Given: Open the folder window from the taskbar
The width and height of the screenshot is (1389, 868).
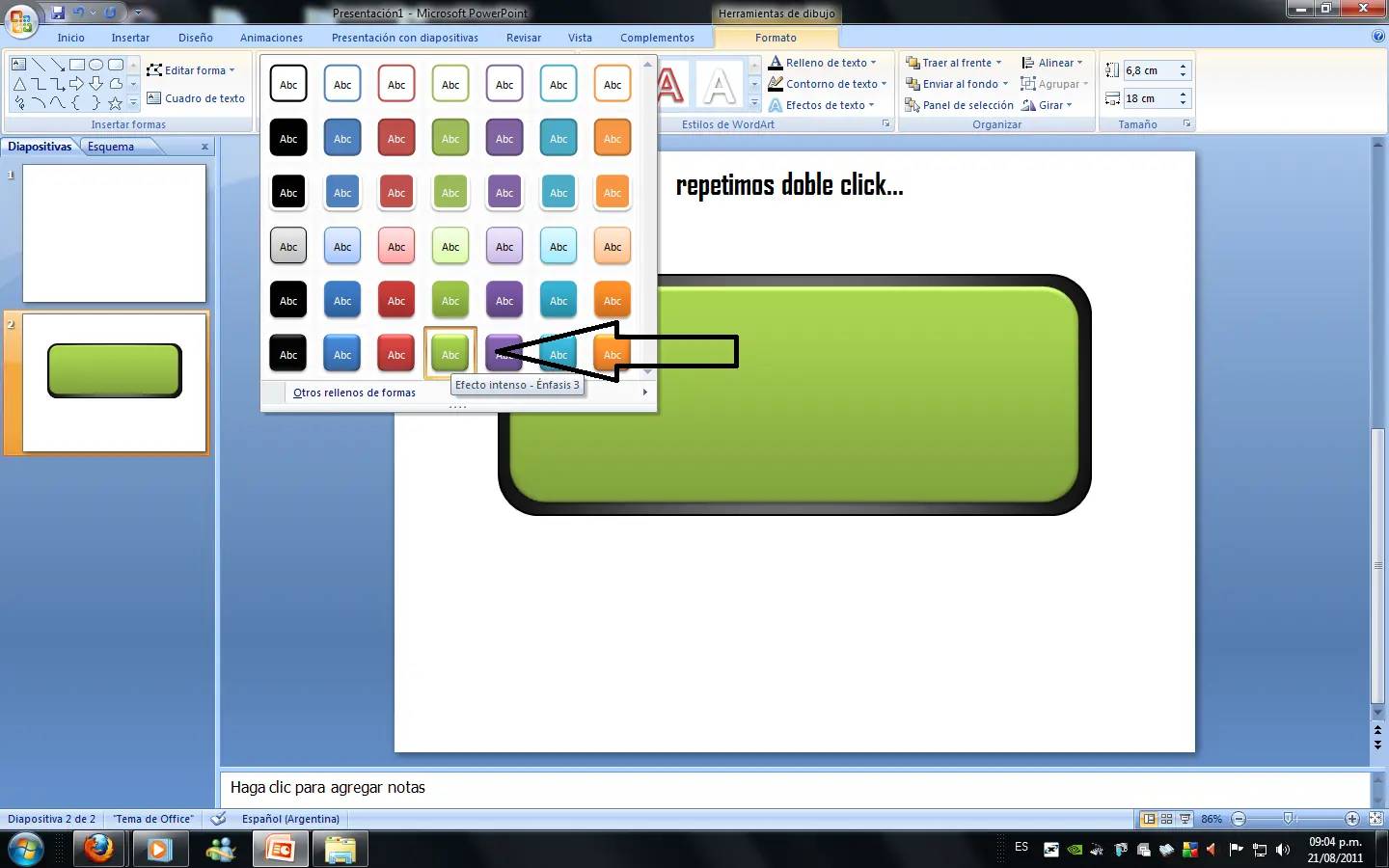Looking at the screenshot, I should click(340, 850).
